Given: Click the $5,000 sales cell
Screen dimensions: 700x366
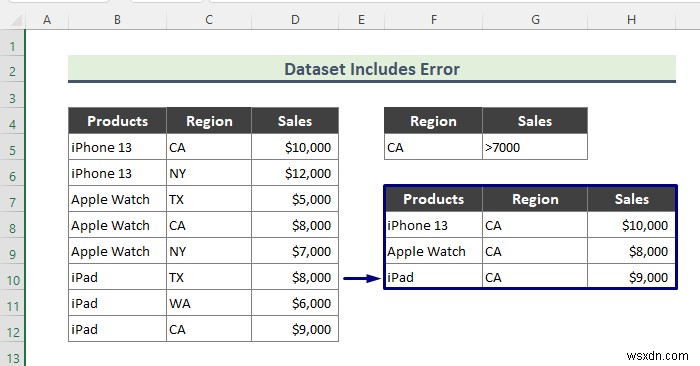Looking at the screenshot, I should coord(295,199).
